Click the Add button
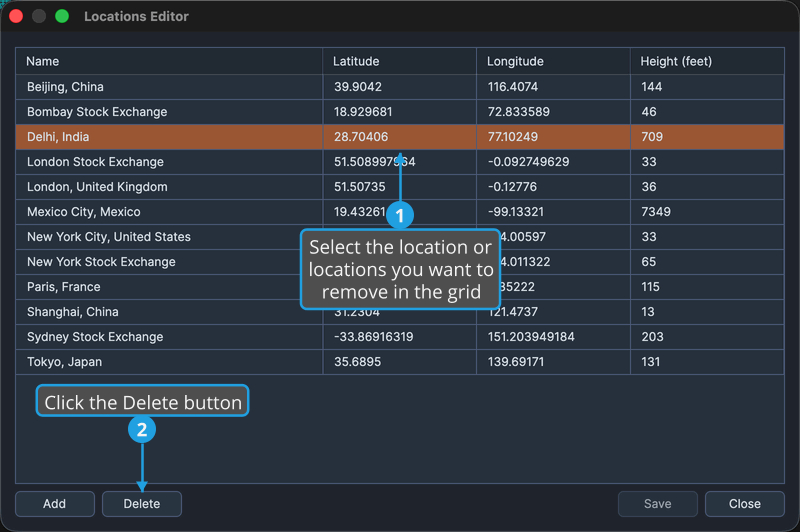This screenshot has height=532, width=800. [x=55, y=504]
